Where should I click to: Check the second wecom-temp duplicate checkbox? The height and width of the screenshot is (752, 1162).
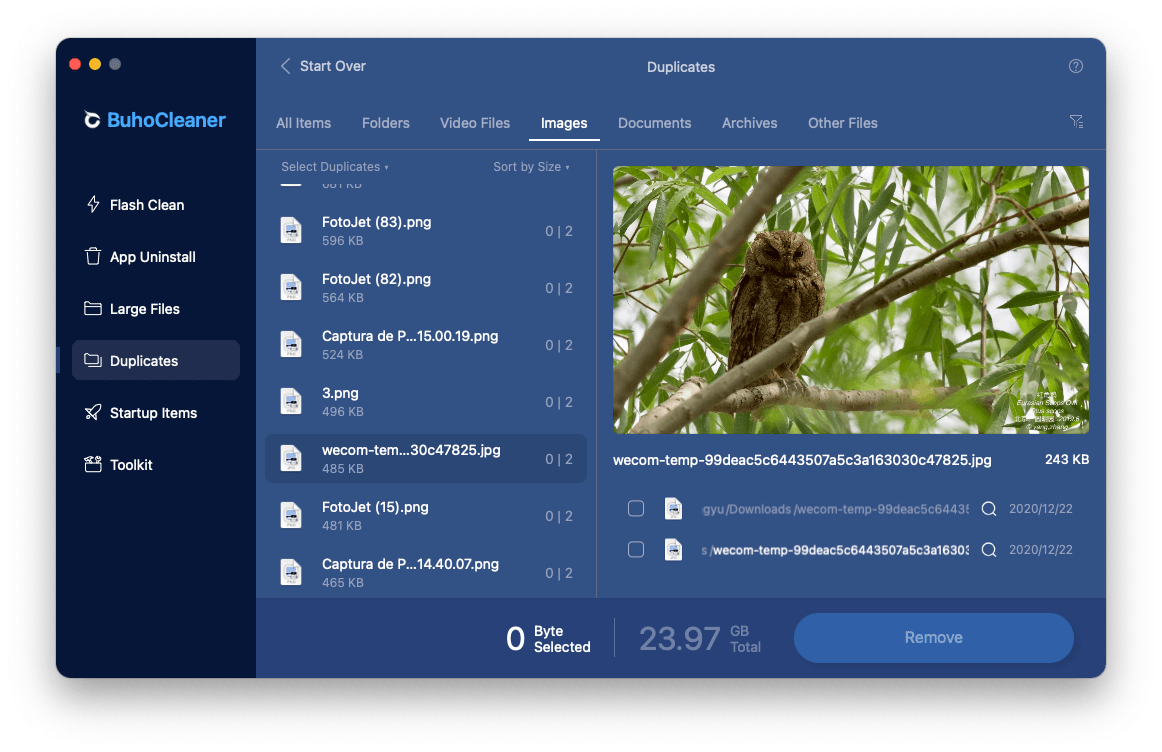coord(636,549)
